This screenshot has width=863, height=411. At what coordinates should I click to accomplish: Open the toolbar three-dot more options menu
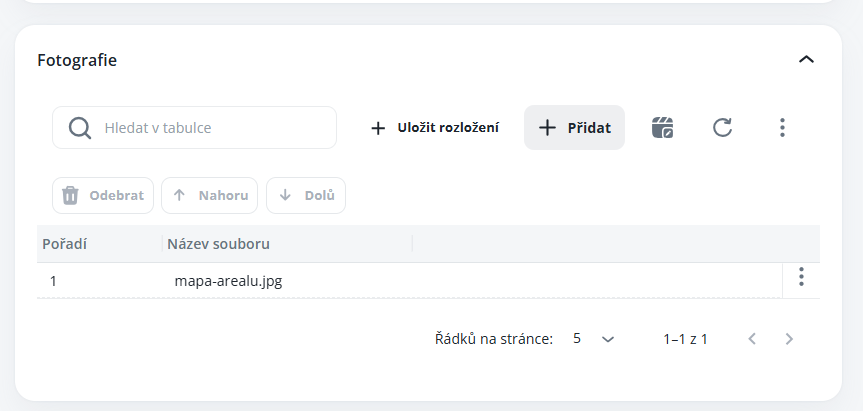(x=782, y=128)
